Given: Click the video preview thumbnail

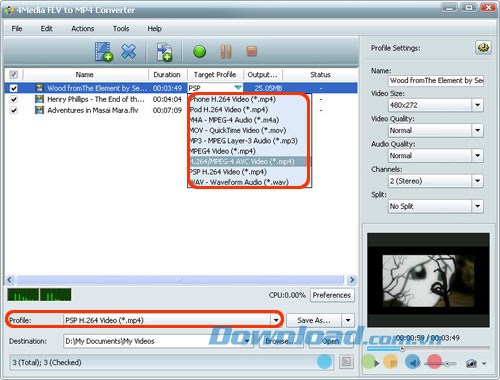Looking at the screenshot, I should click(x=428, y=280).
